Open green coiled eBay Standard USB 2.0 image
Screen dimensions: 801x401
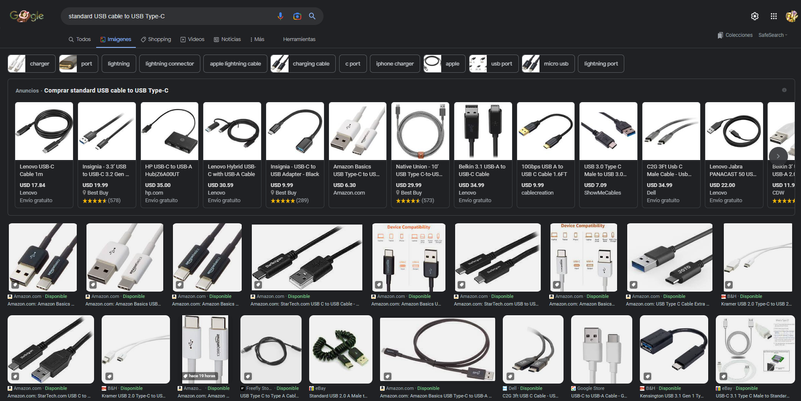(x=341, y=349)
